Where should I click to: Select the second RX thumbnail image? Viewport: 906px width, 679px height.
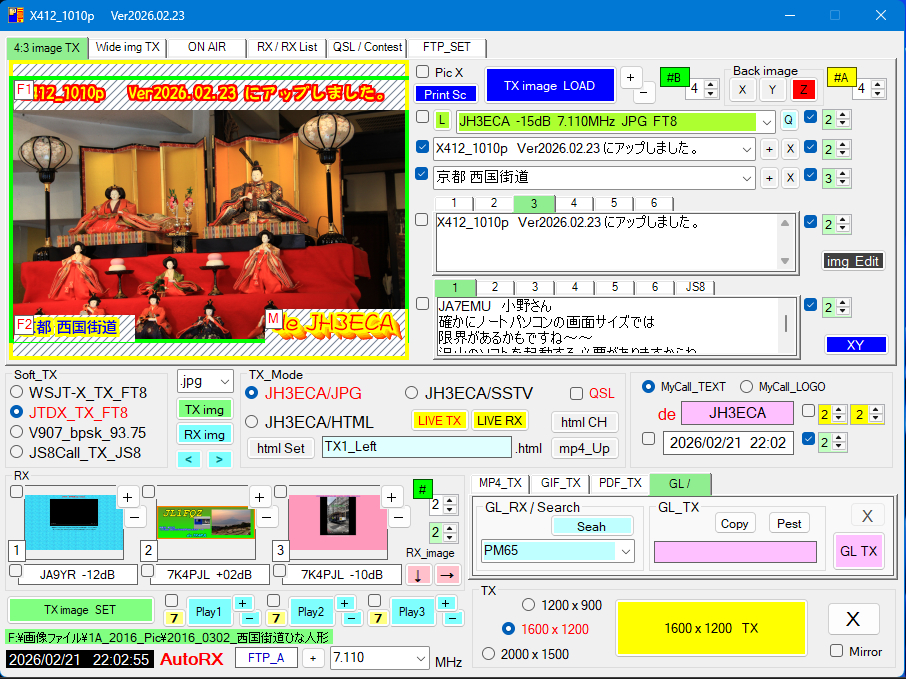tap(205, 521)
